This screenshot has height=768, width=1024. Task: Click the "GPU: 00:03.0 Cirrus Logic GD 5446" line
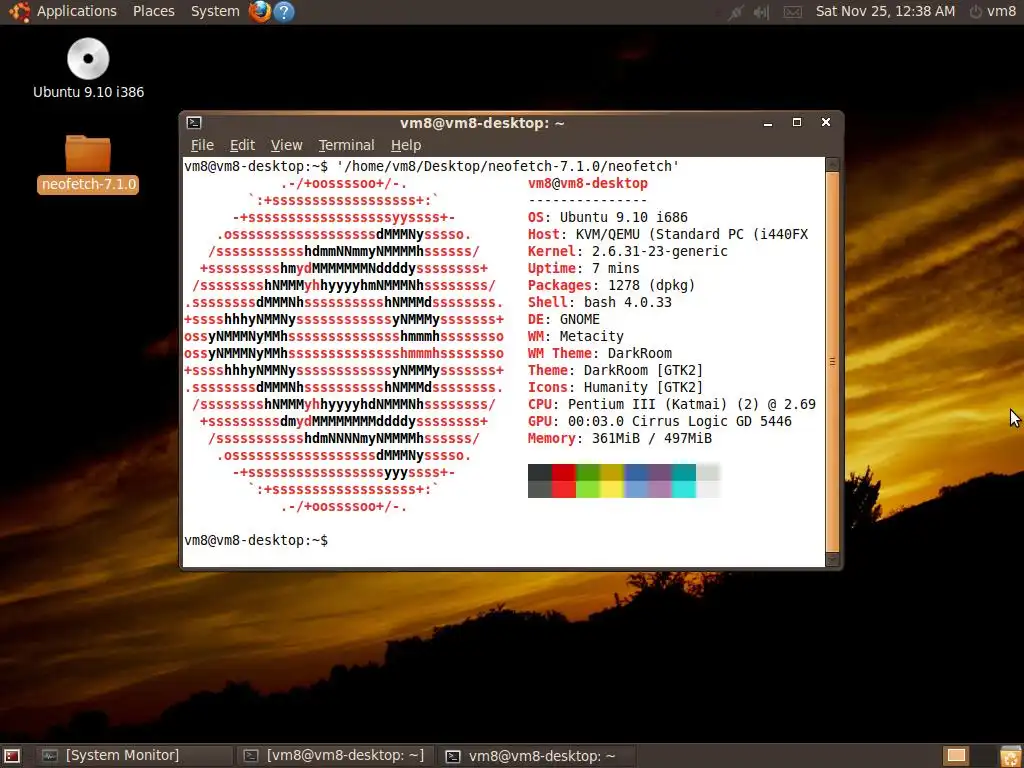[x=660, y=421]
